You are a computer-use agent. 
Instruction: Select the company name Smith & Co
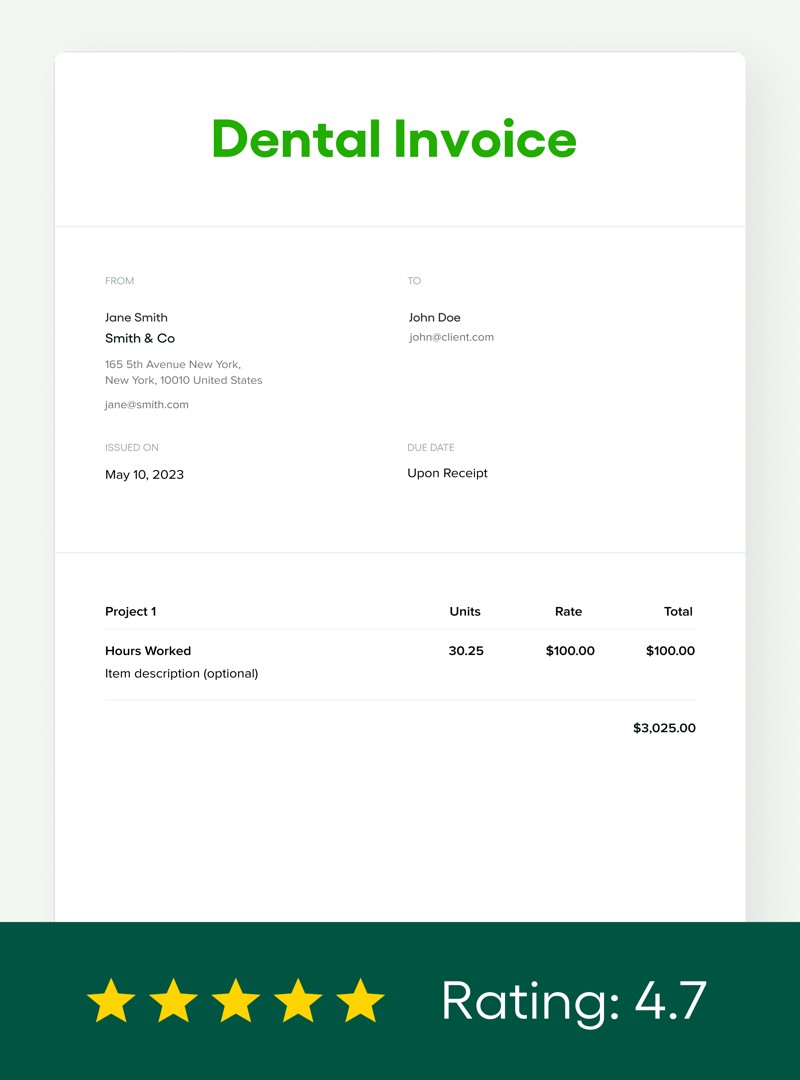click(x=140, y=338)
